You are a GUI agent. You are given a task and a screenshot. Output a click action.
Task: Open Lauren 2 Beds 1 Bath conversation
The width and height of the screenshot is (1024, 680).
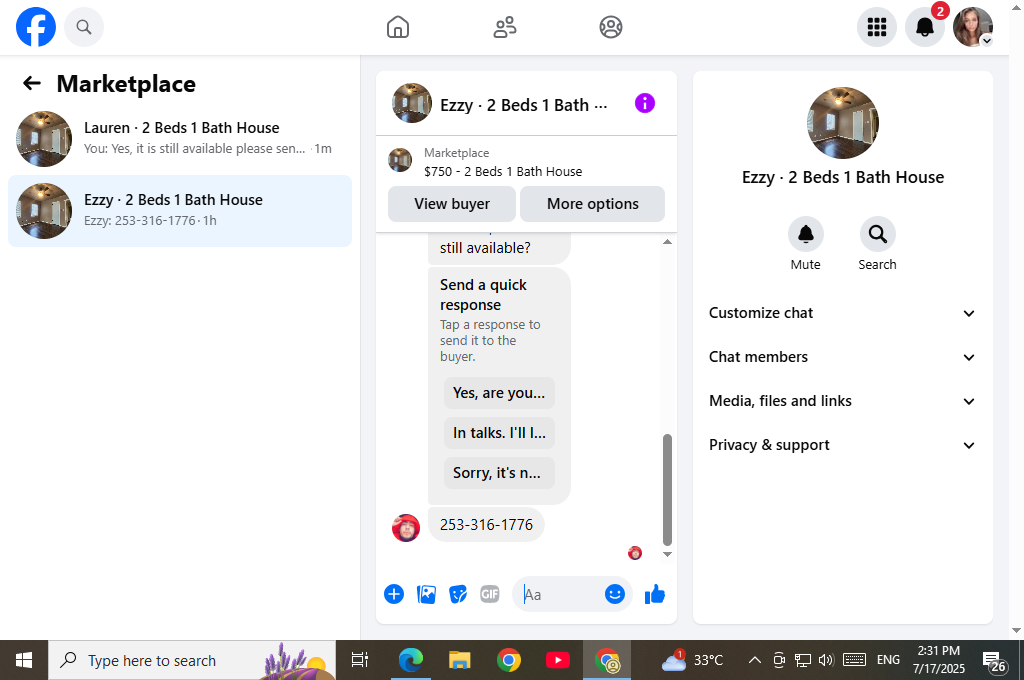pos(180,138)
